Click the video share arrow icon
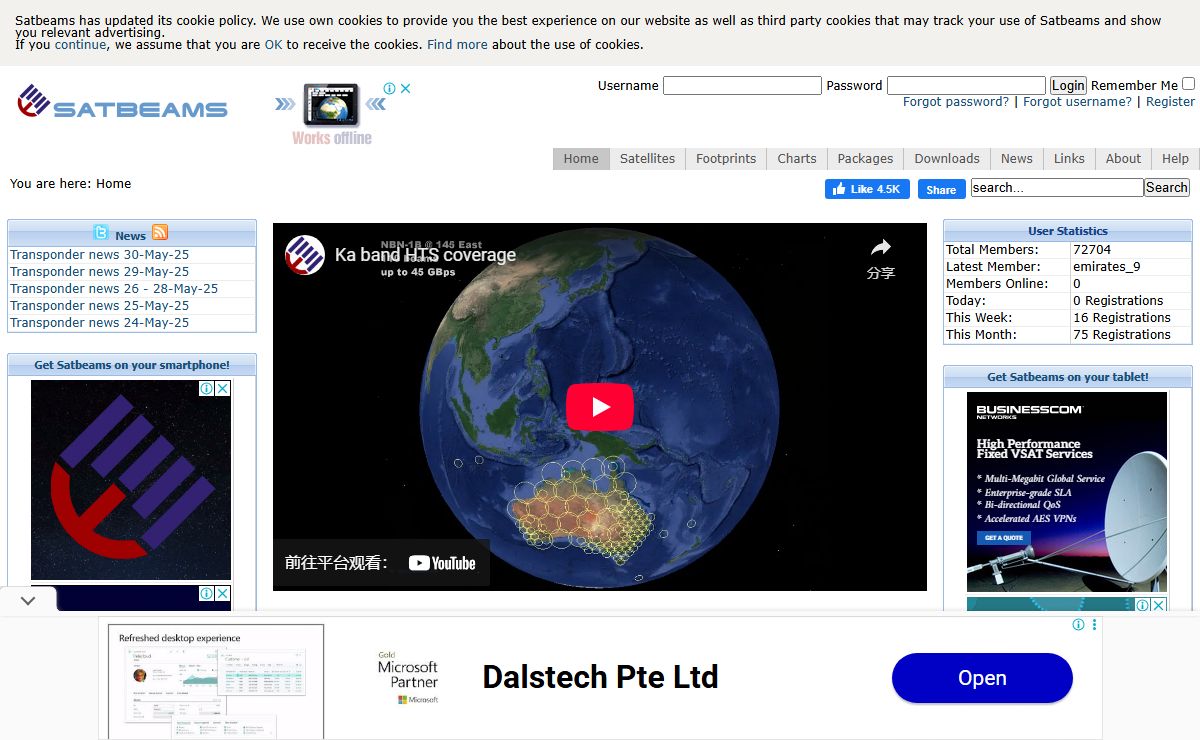The width and height of the screenshot is (1200, 740). coord(880,247)
